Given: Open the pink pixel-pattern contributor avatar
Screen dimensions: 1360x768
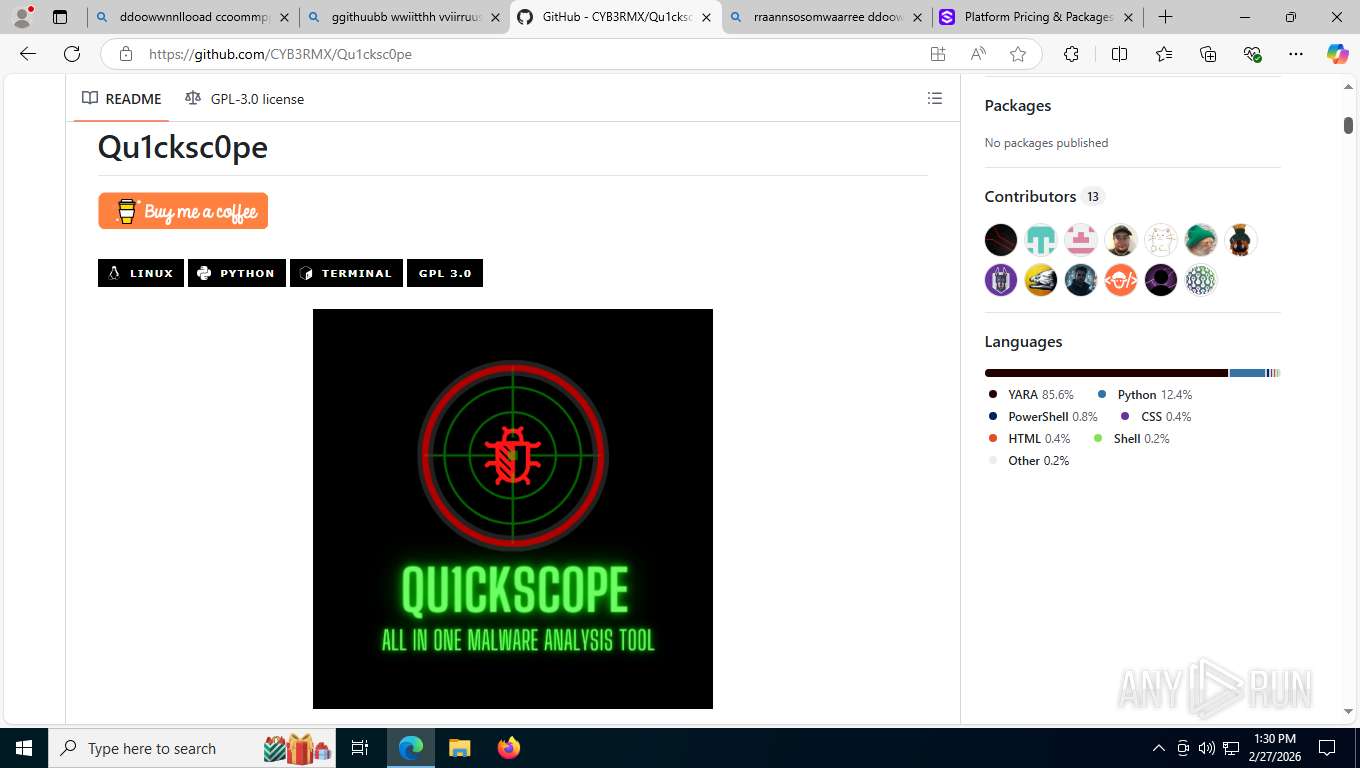Looking at the screenshot, I should coord(1081,240).
